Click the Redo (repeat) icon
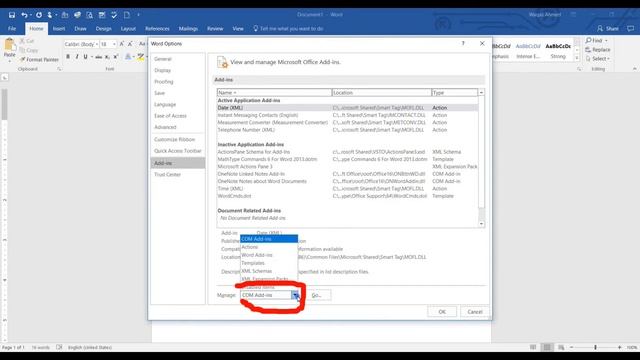Screen dimensions: 640x360 pyautogui.click(x=39, y=15)
